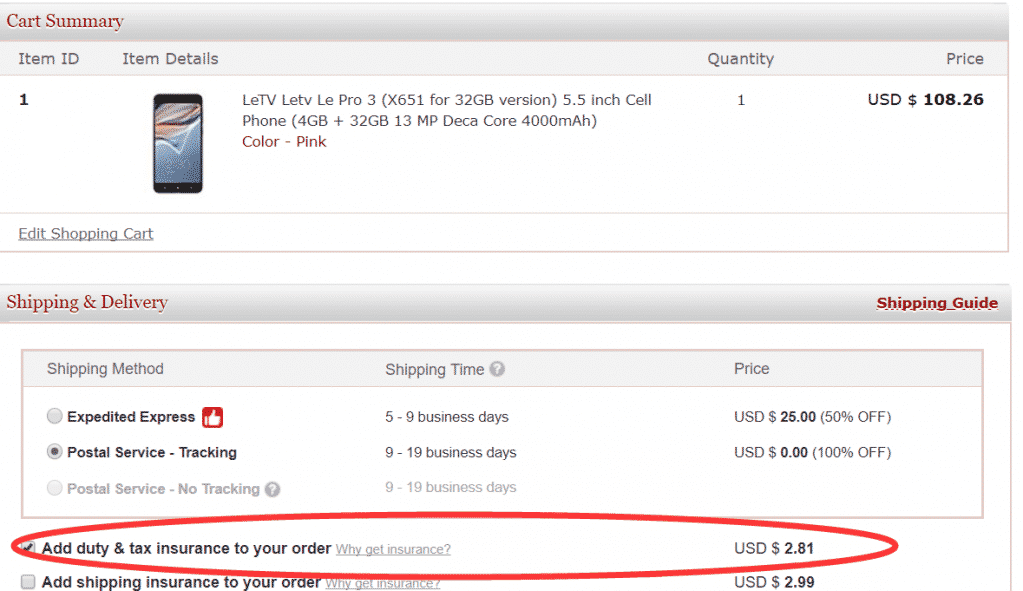This screenshot has height=591, width=1023.
Task: Select the Expedited Express shipping radio button
Action: pyautogui.click(x=55, y=417)
